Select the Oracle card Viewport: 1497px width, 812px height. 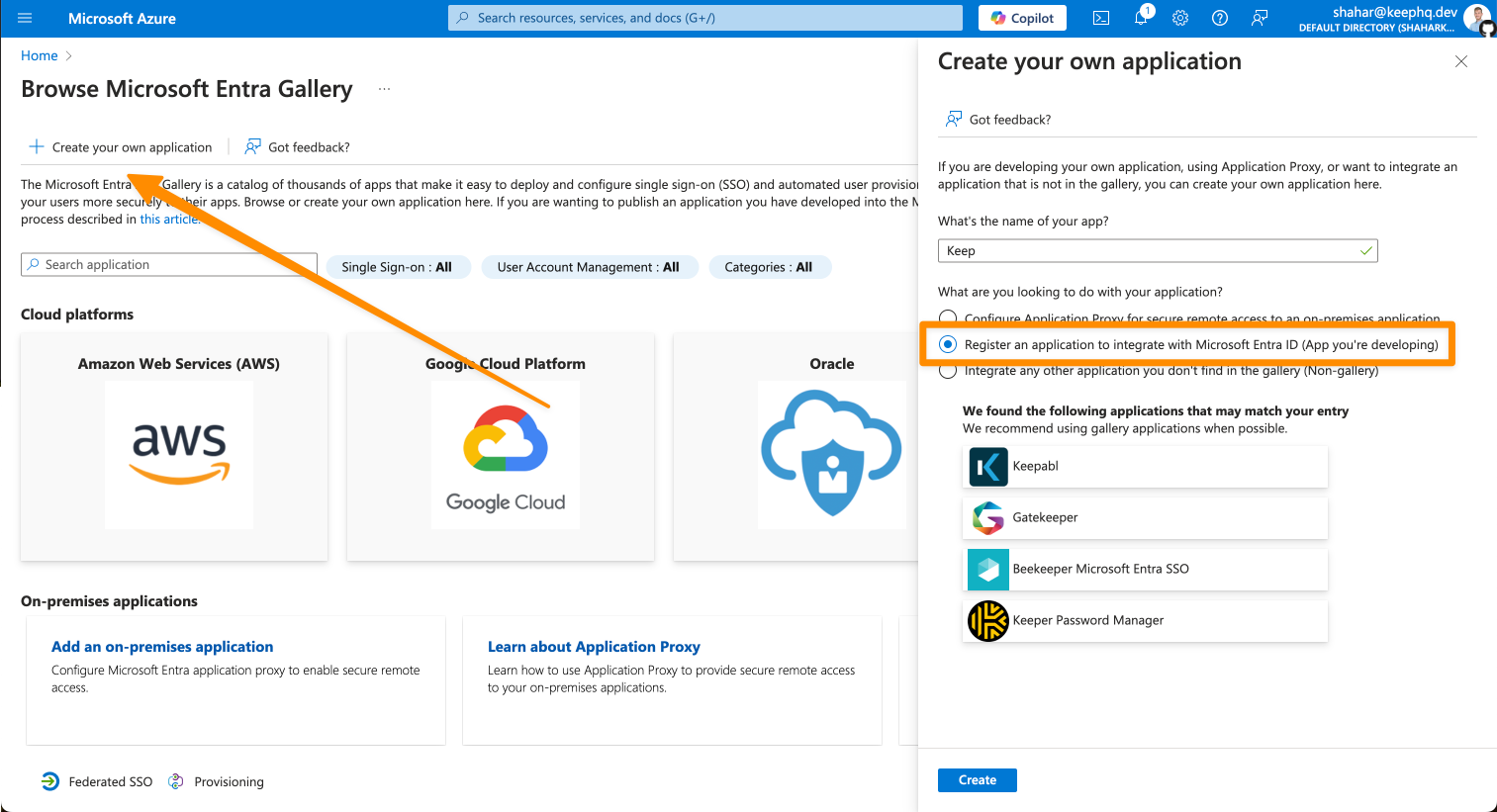click(x=796, y=447)
